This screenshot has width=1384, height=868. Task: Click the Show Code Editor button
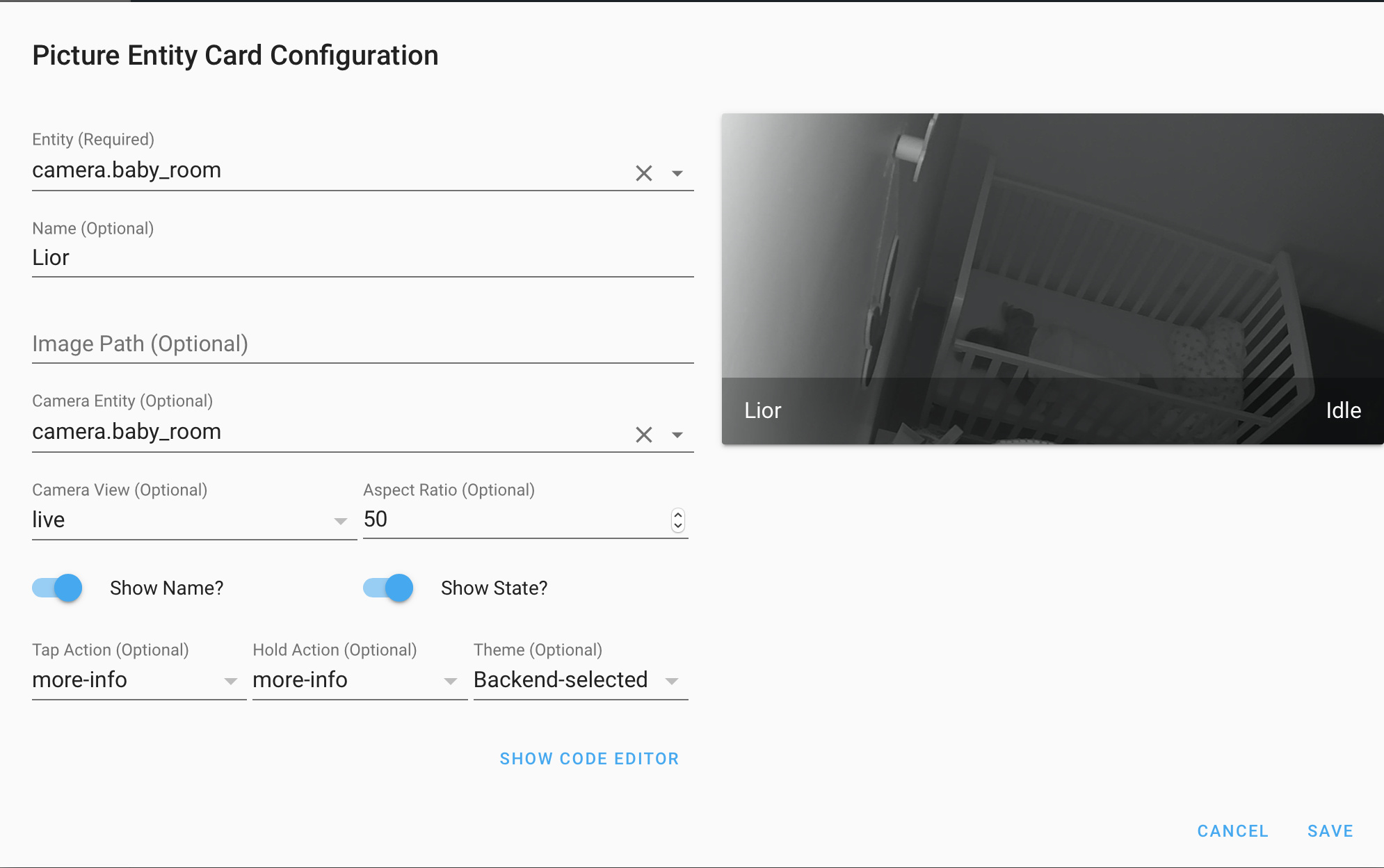click(x=589, y=759)
